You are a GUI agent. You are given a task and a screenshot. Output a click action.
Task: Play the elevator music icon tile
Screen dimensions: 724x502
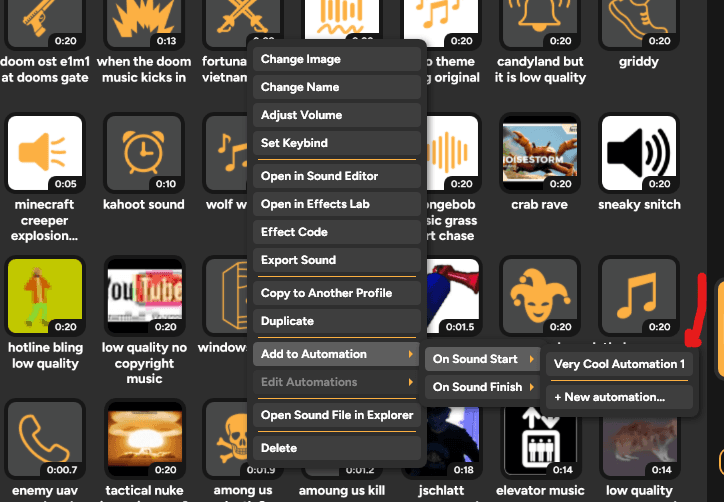coord(539,441)
